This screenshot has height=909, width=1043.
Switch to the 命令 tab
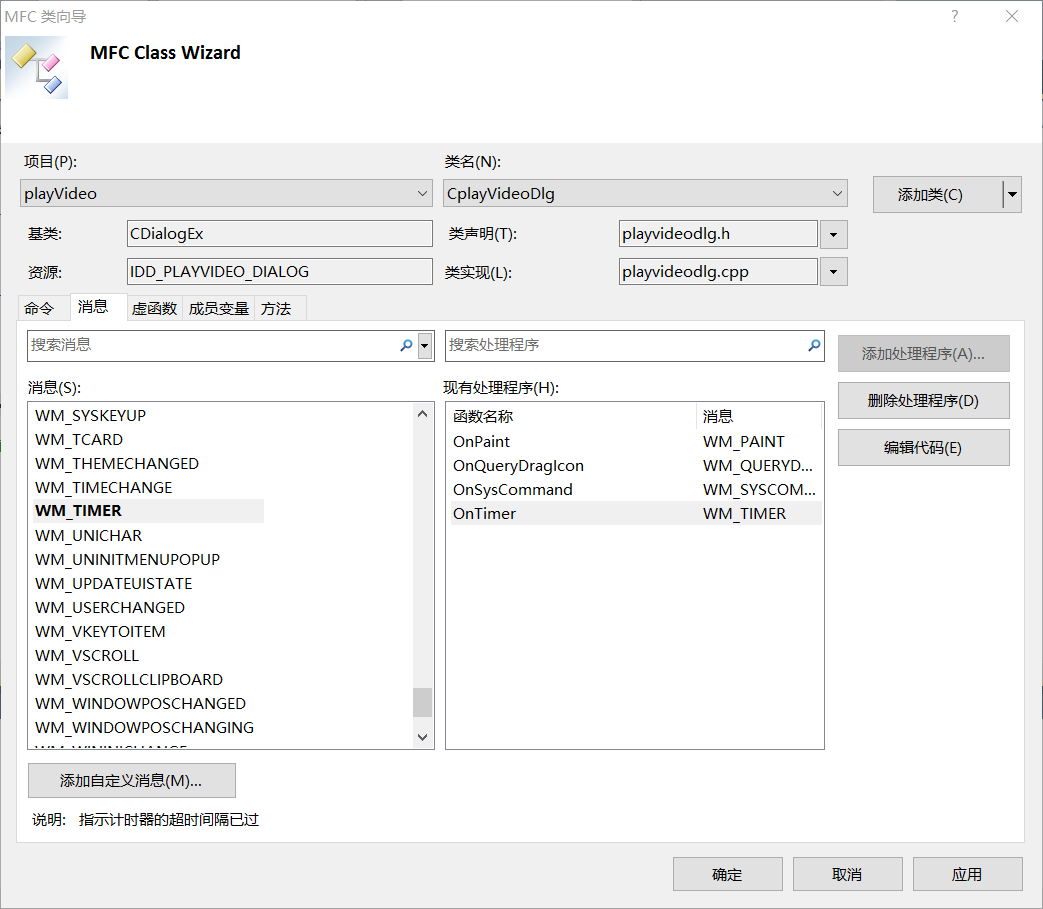(x=42, y=308)
